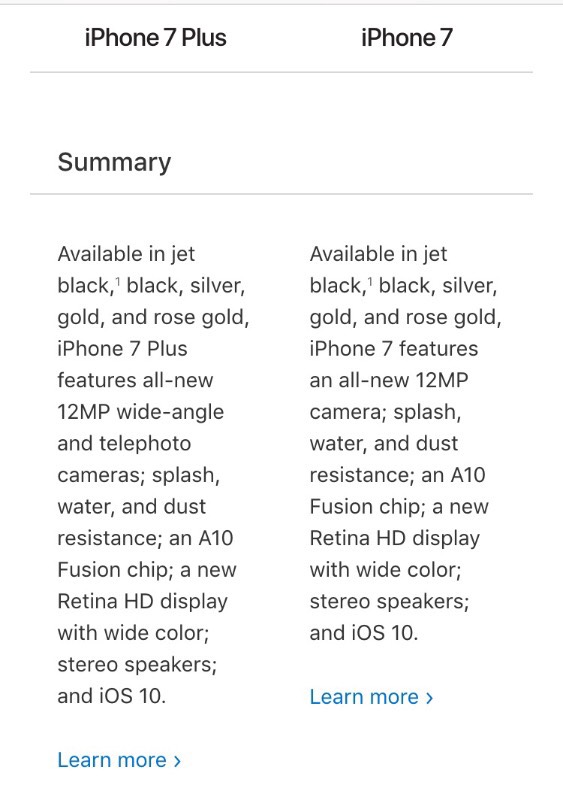Click "an all-new 12MP" line in iPhone 7 summary

click(389, 380)
